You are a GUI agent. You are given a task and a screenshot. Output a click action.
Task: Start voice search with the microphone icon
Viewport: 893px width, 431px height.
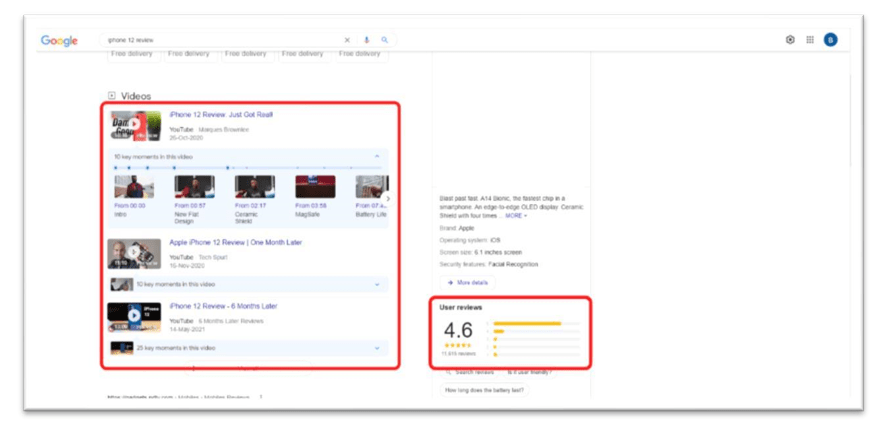367,40
